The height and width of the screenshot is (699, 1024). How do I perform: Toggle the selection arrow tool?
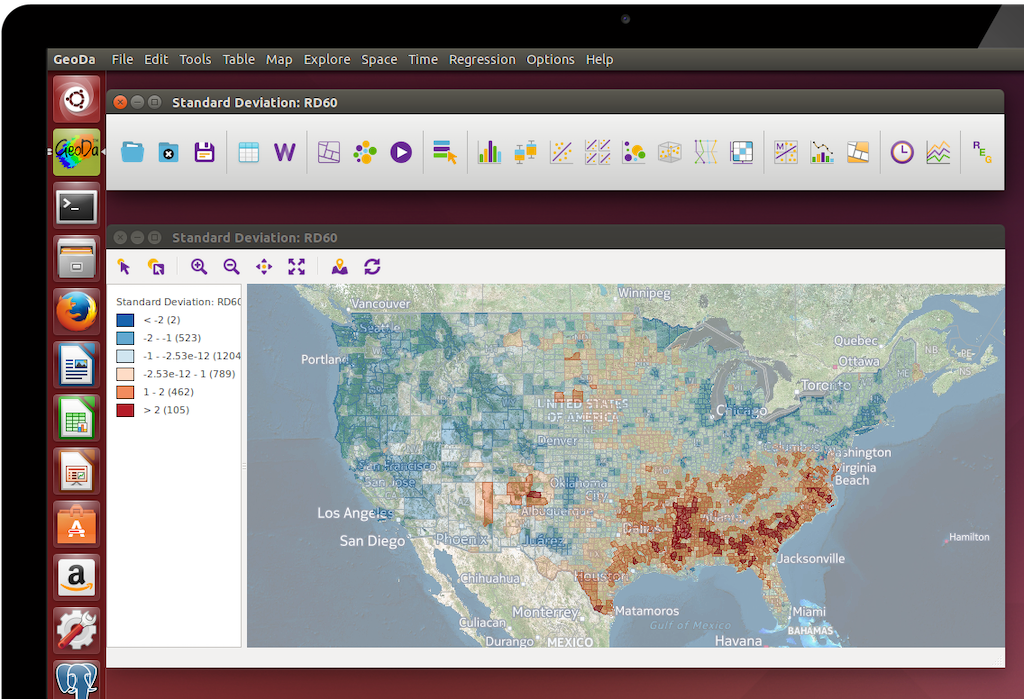coord(123,266)
